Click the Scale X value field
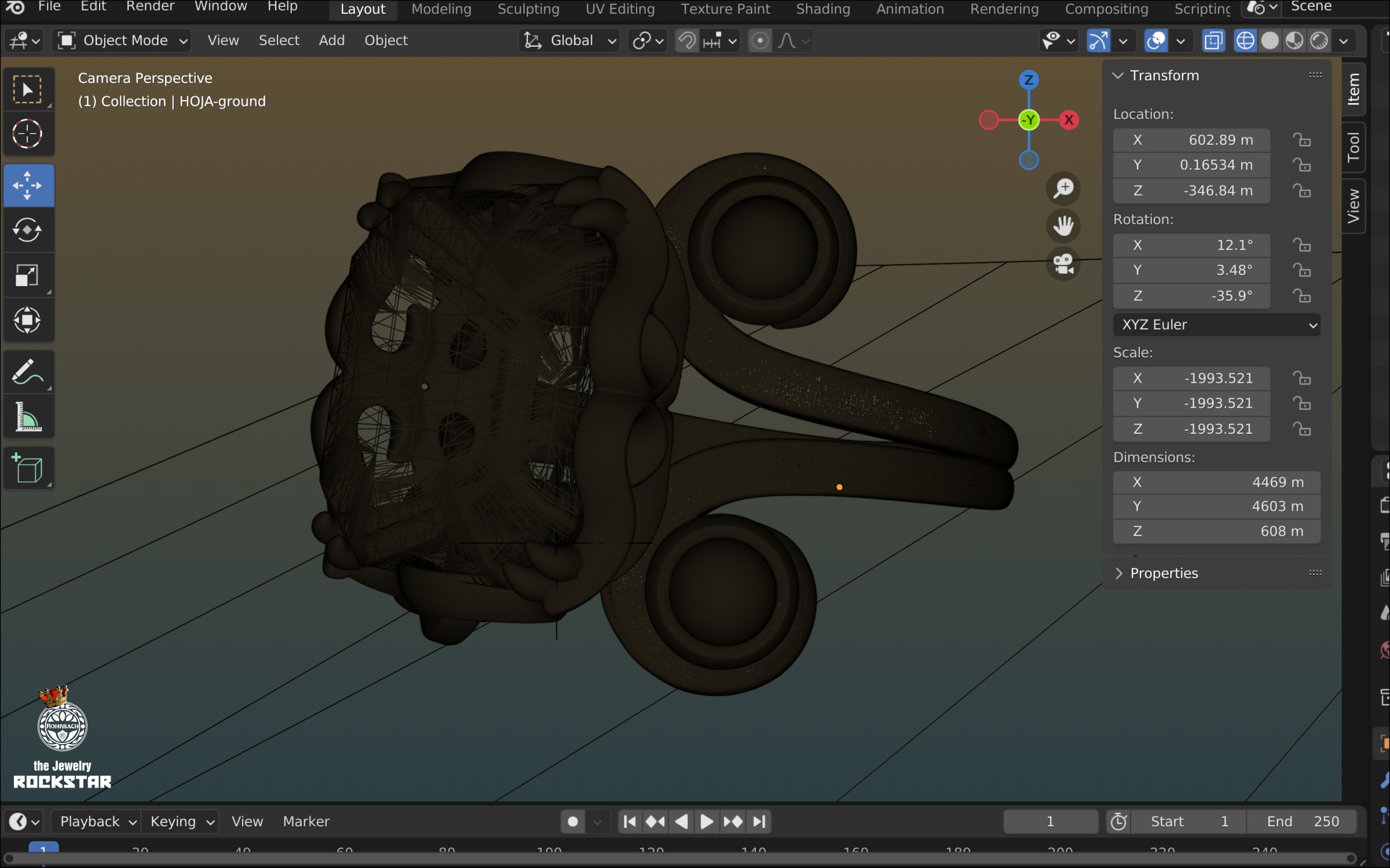Screen dimensions: 1390x868 (x=1191, y=378)
